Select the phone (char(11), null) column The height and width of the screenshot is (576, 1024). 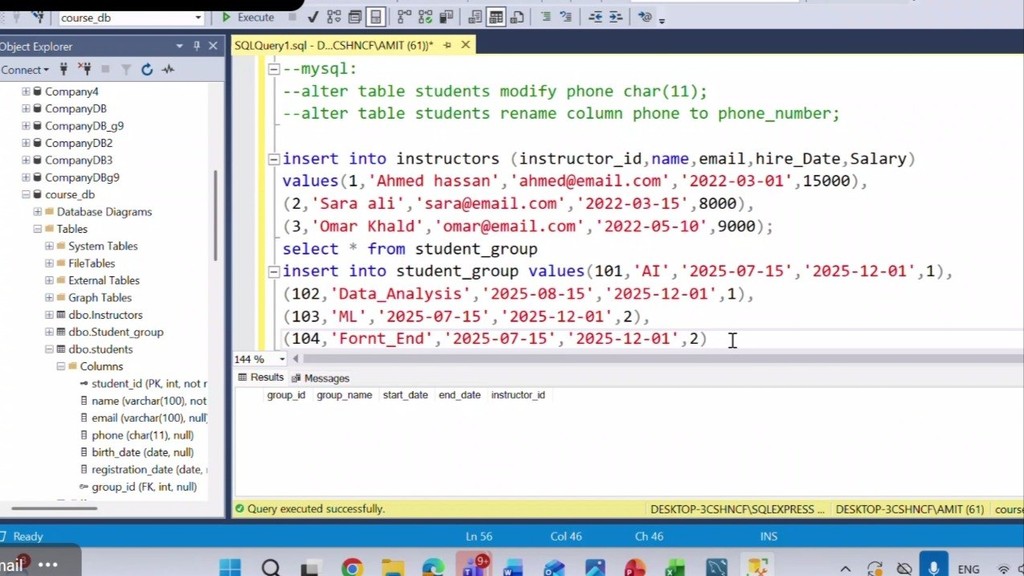pyautogui.click(x=142, y=435)
